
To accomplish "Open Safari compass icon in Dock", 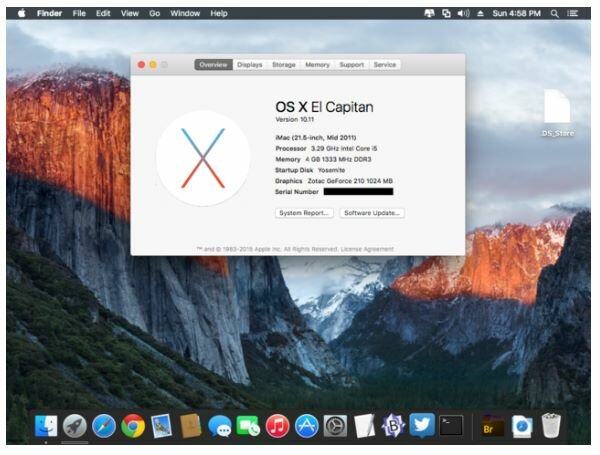I will coord(104,426).
